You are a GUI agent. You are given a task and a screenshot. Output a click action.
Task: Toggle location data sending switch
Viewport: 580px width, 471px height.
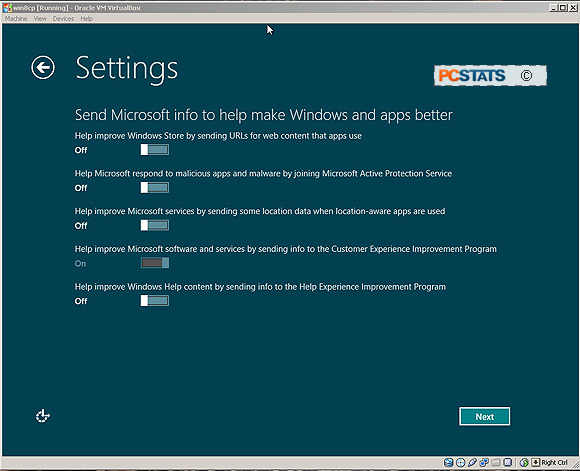[155, 225]
